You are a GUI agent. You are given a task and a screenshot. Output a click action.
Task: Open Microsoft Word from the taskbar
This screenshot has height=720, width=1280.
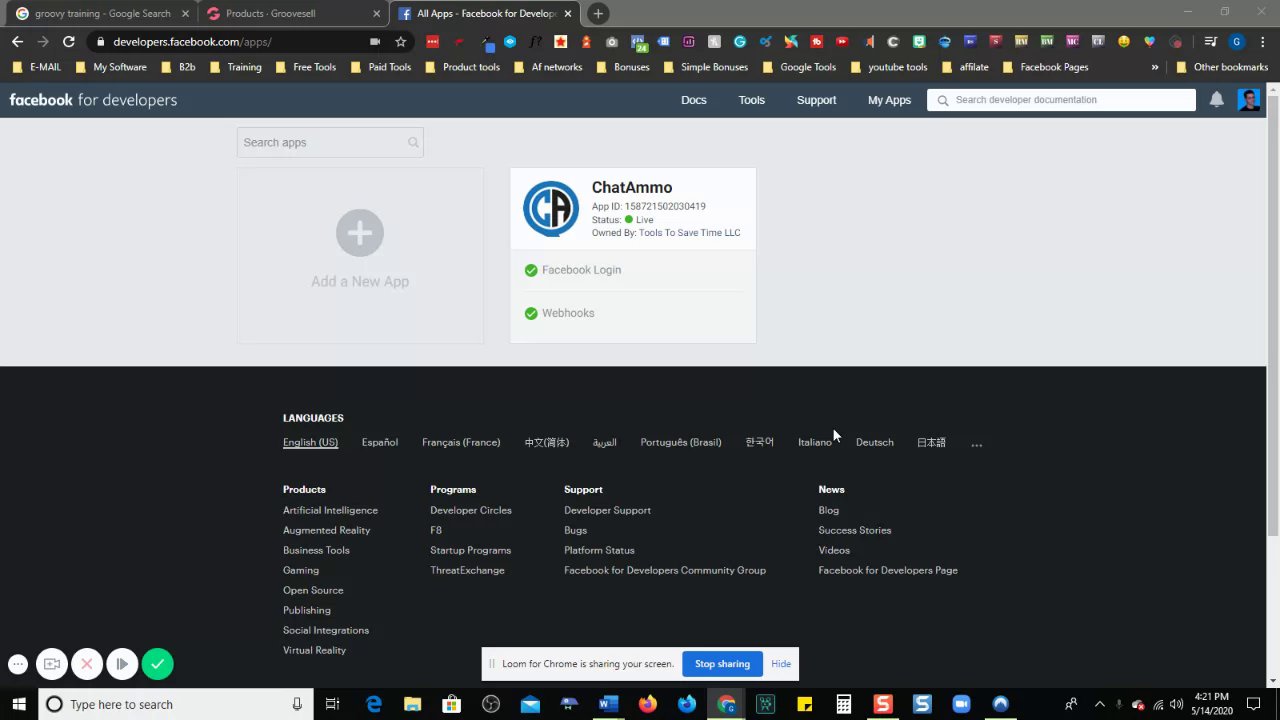pos(608,704)
